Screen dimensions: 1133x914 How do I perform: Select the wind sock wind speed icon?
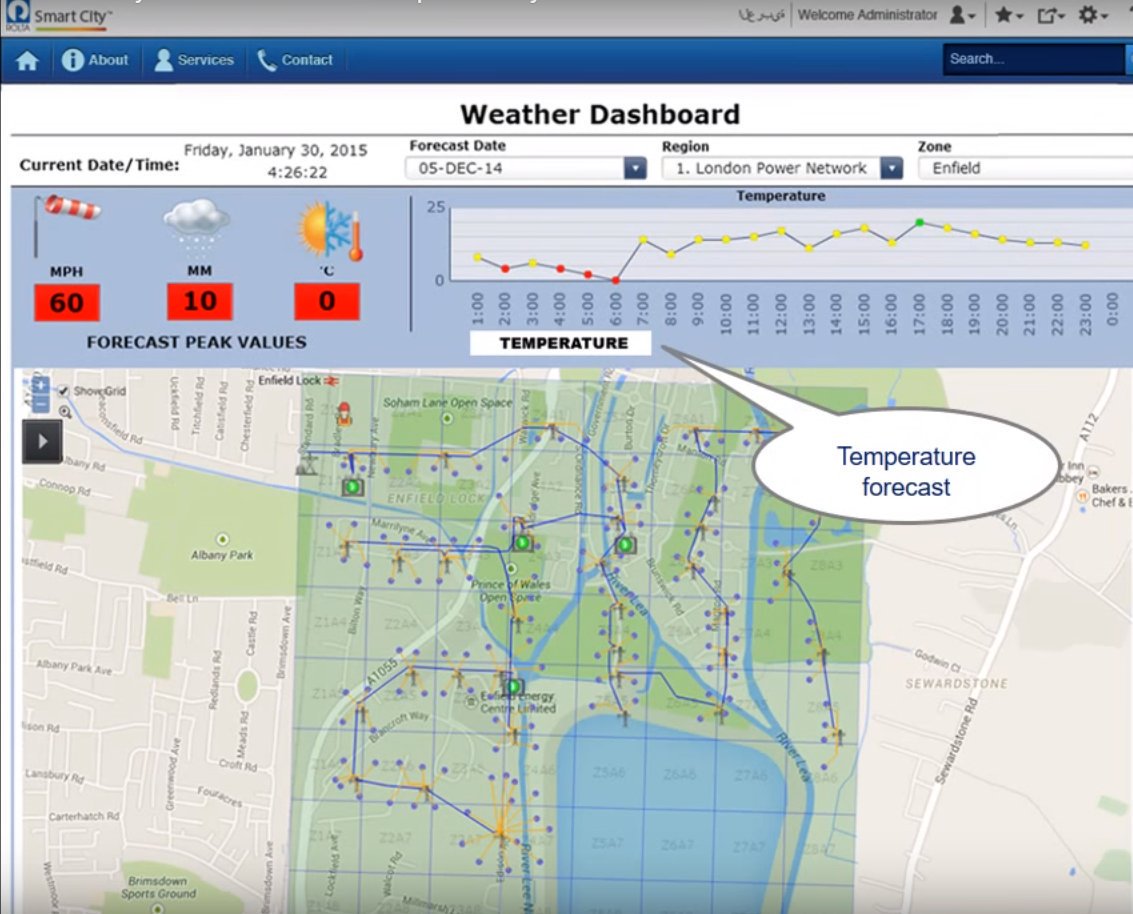click(x=66, y=224)
